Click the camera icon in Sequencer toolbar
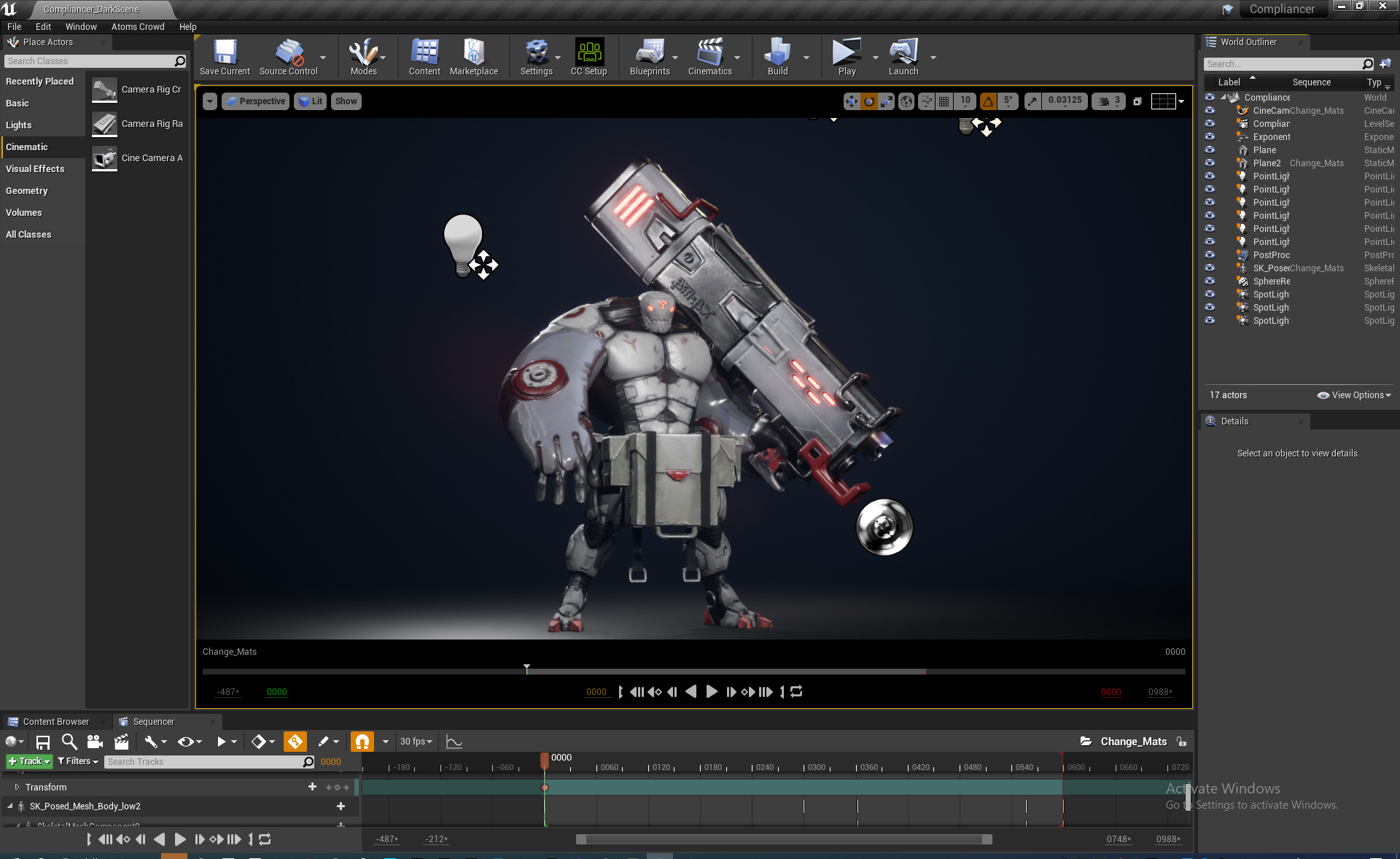Image resolution: width=1400 pixels, height=859 pixels. [x=95, y=742]
